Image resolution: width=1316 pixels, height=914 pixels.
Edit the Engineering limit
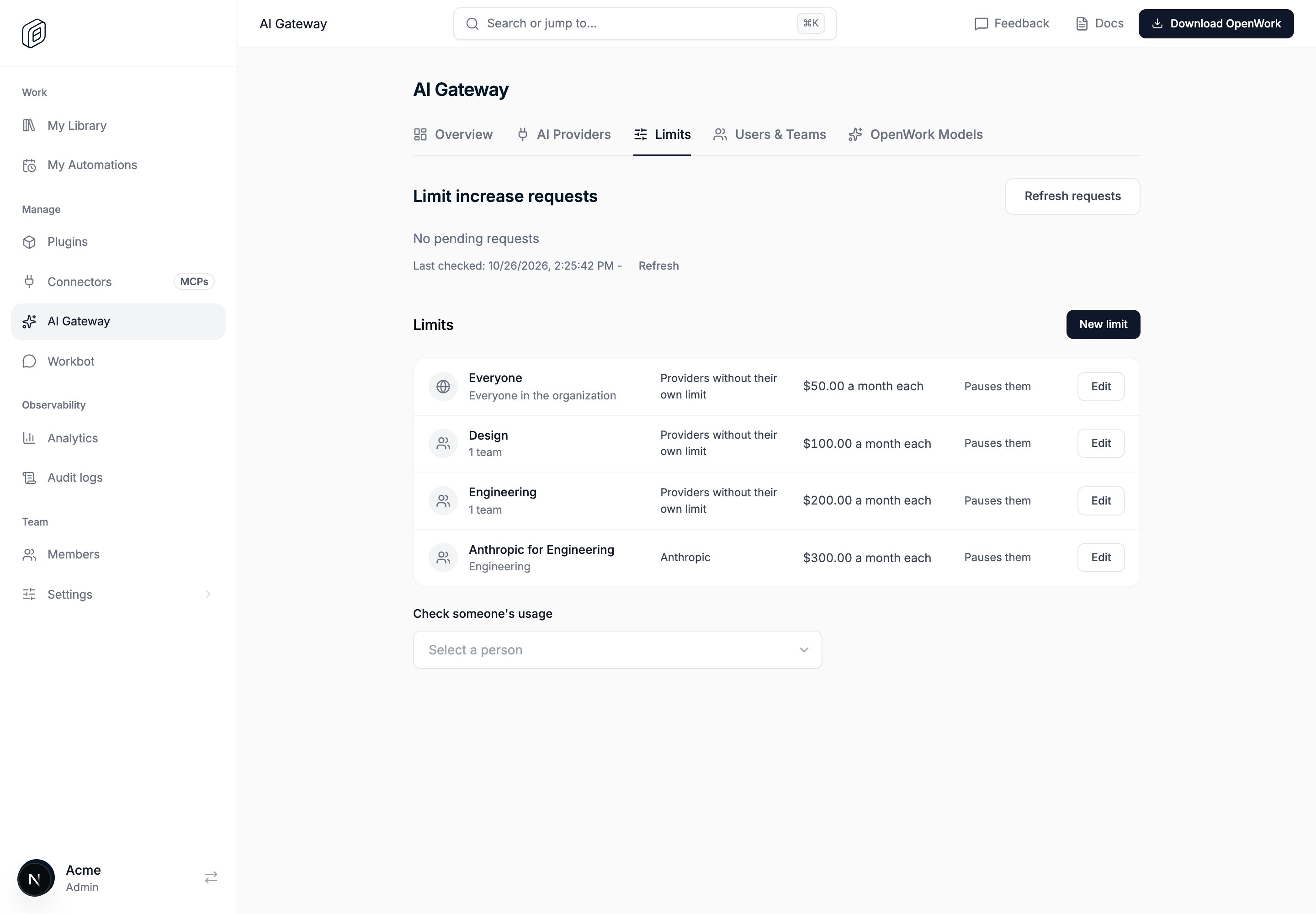1101,501
